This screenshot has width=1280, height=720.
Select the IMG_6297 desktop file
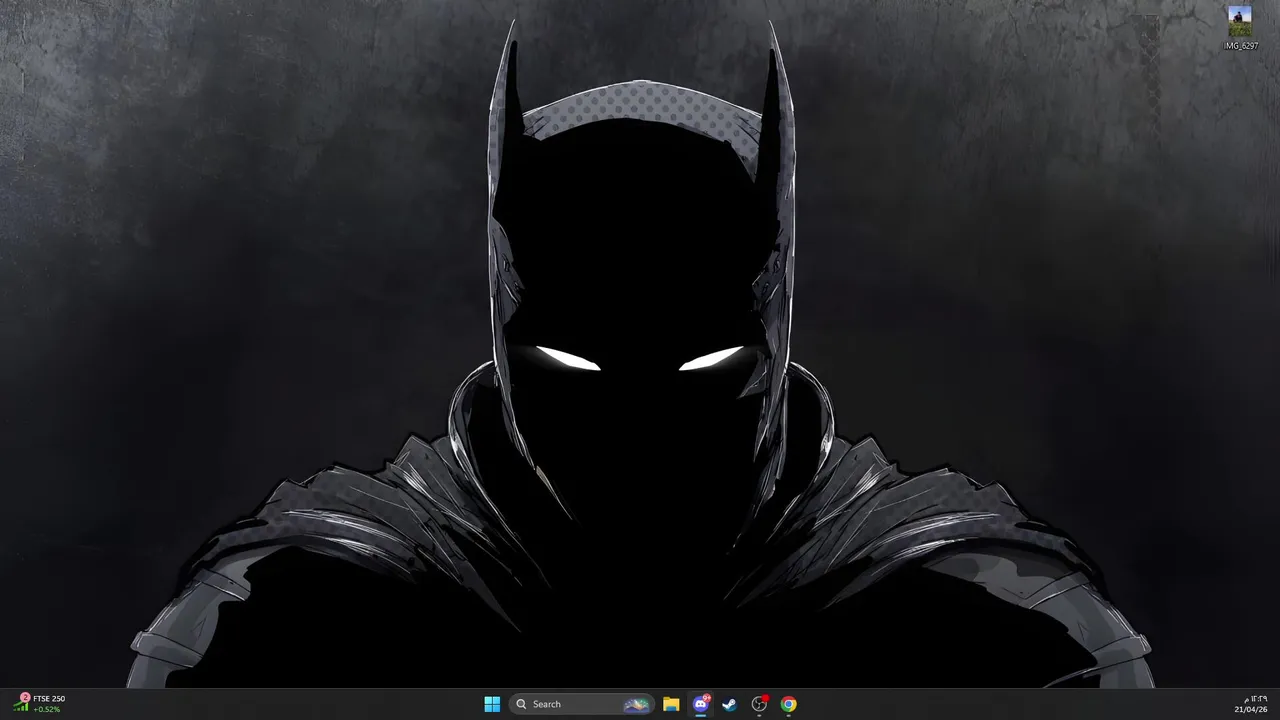click(x=1240, y=28)
